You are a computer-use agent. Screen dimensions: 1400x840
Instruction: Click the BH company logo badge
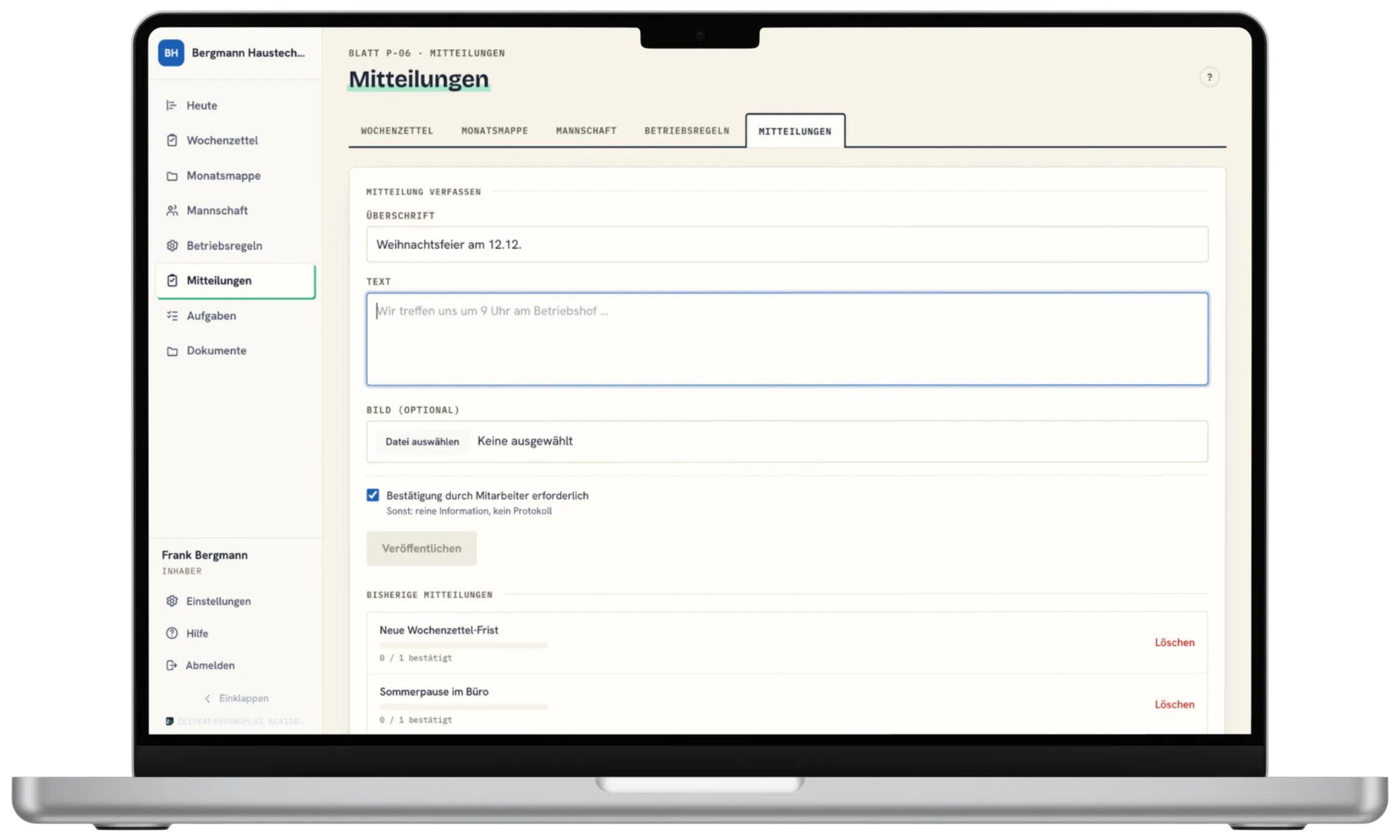tap(170, 53)
